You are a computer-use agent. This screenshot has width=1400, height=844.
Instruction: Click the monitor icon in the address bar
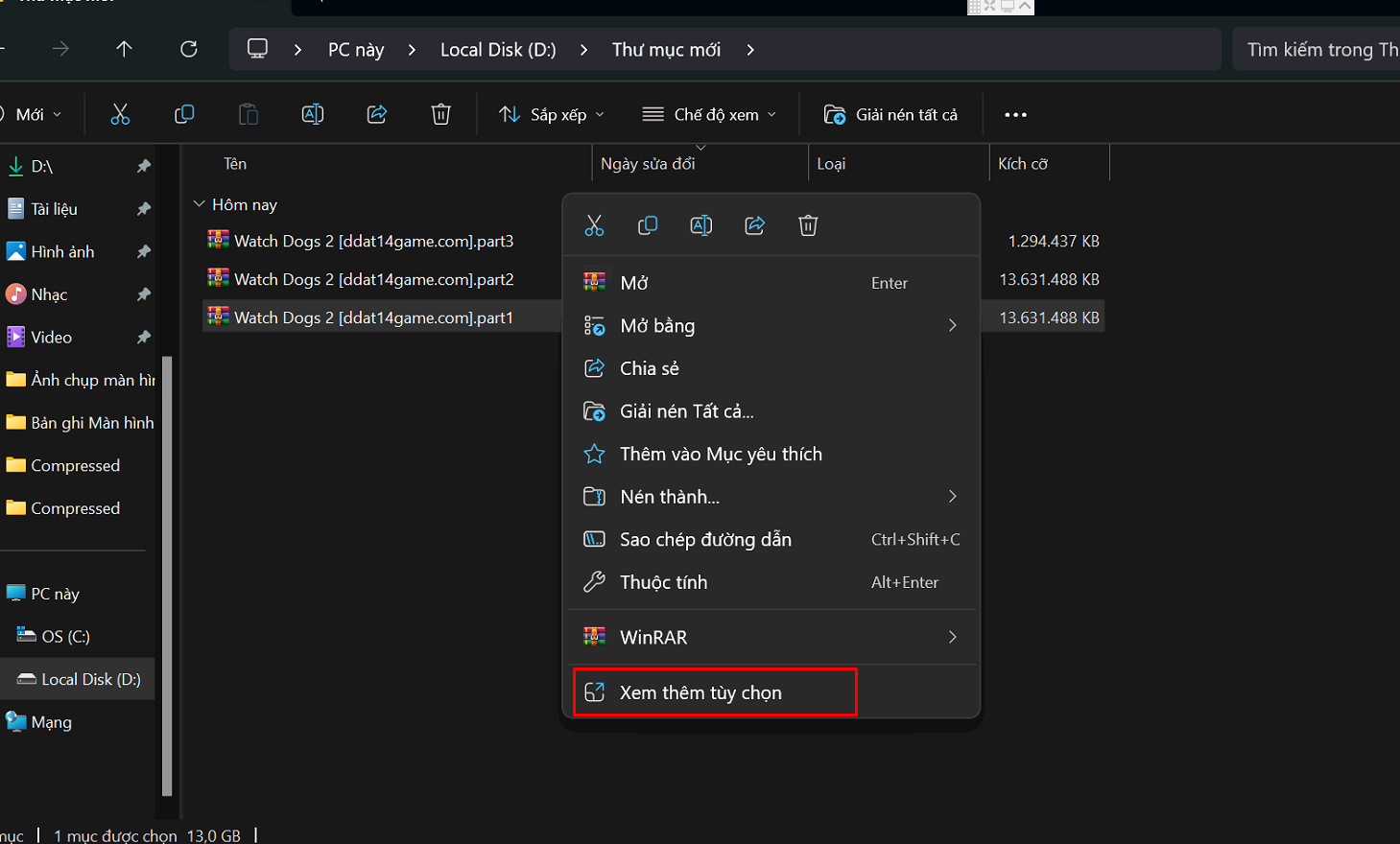[257, 49]
